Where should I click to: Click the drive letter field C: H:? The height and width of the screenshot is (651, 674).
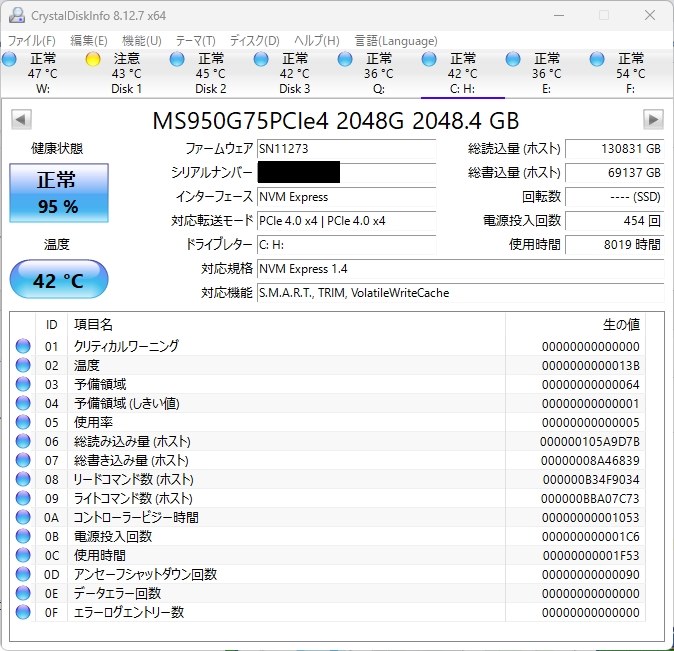click(346, 245)
